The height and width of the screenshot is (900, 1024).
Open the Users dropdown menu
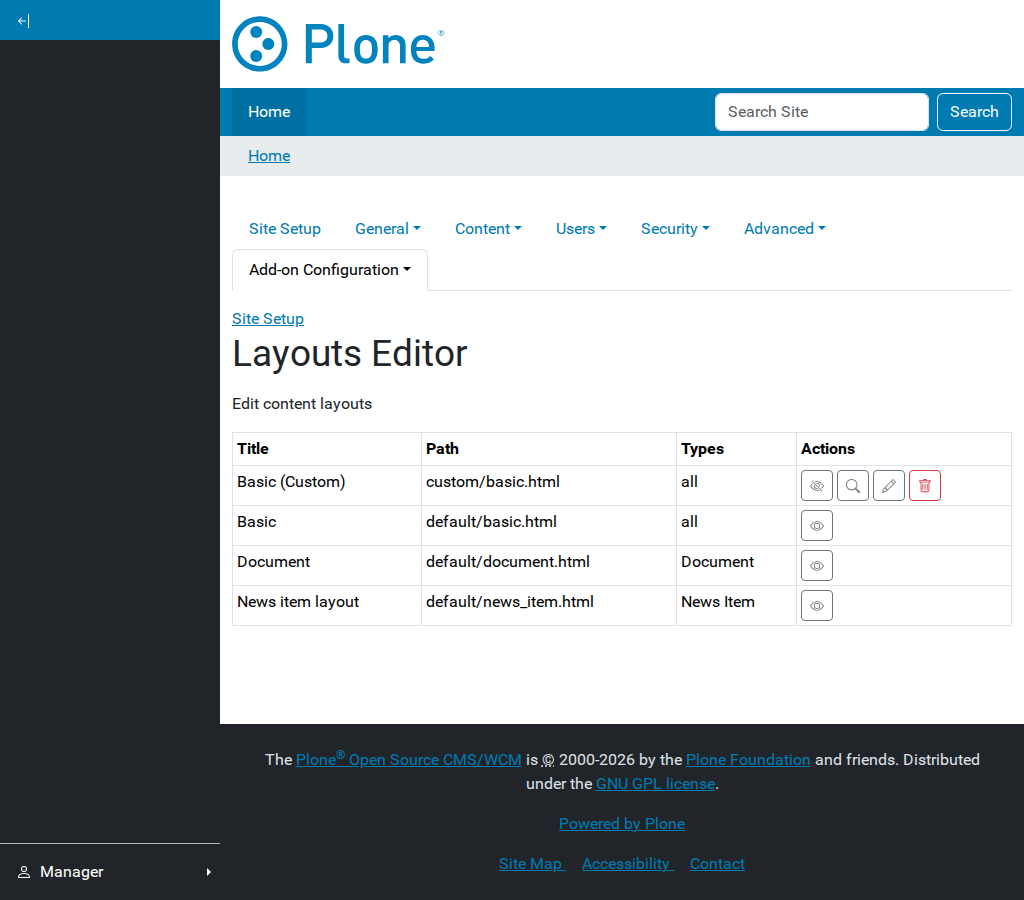[581, 229]
